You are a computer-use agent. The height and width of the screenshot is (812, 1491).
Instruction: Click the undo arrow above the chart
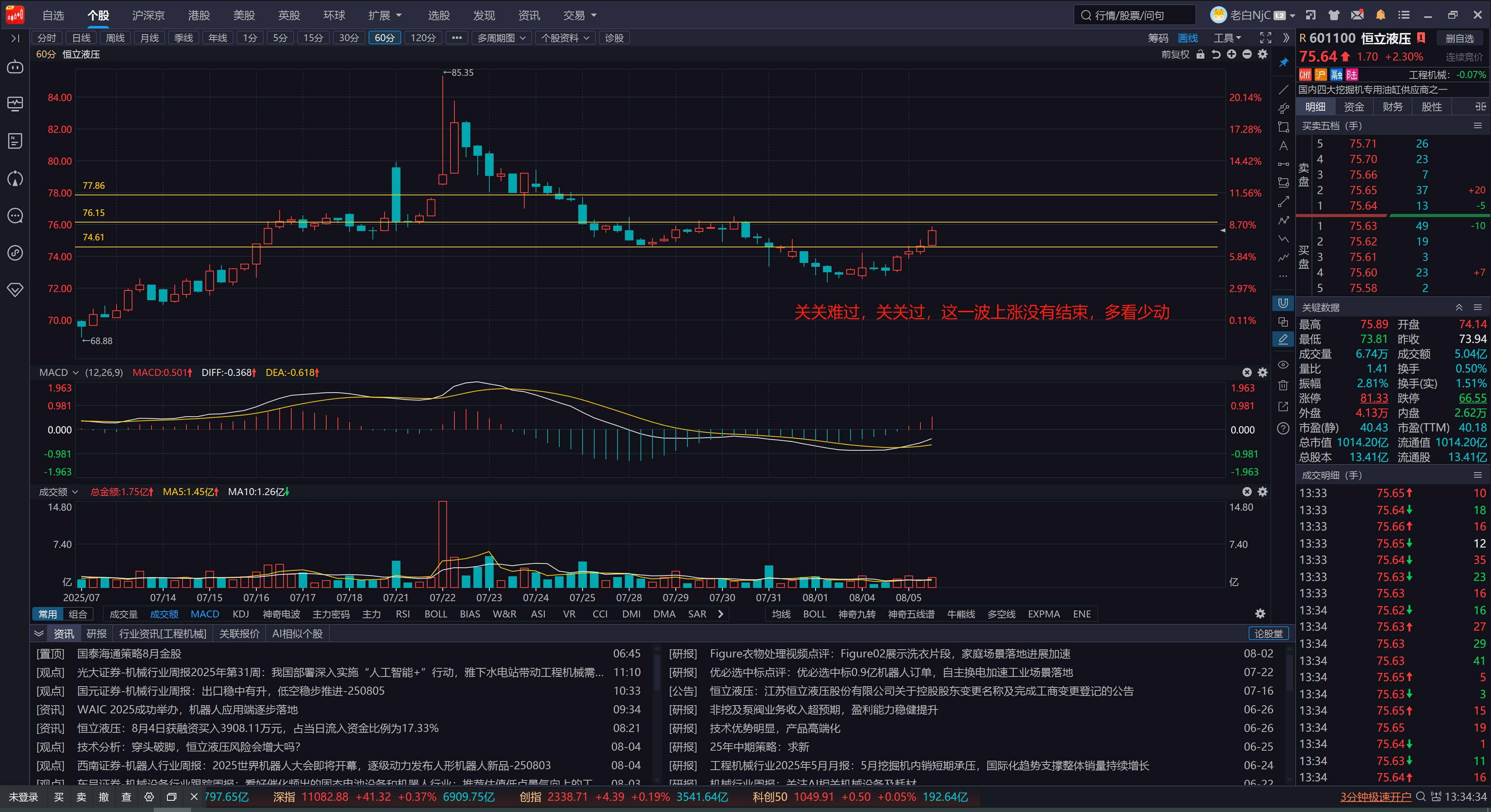(1216, 54)
